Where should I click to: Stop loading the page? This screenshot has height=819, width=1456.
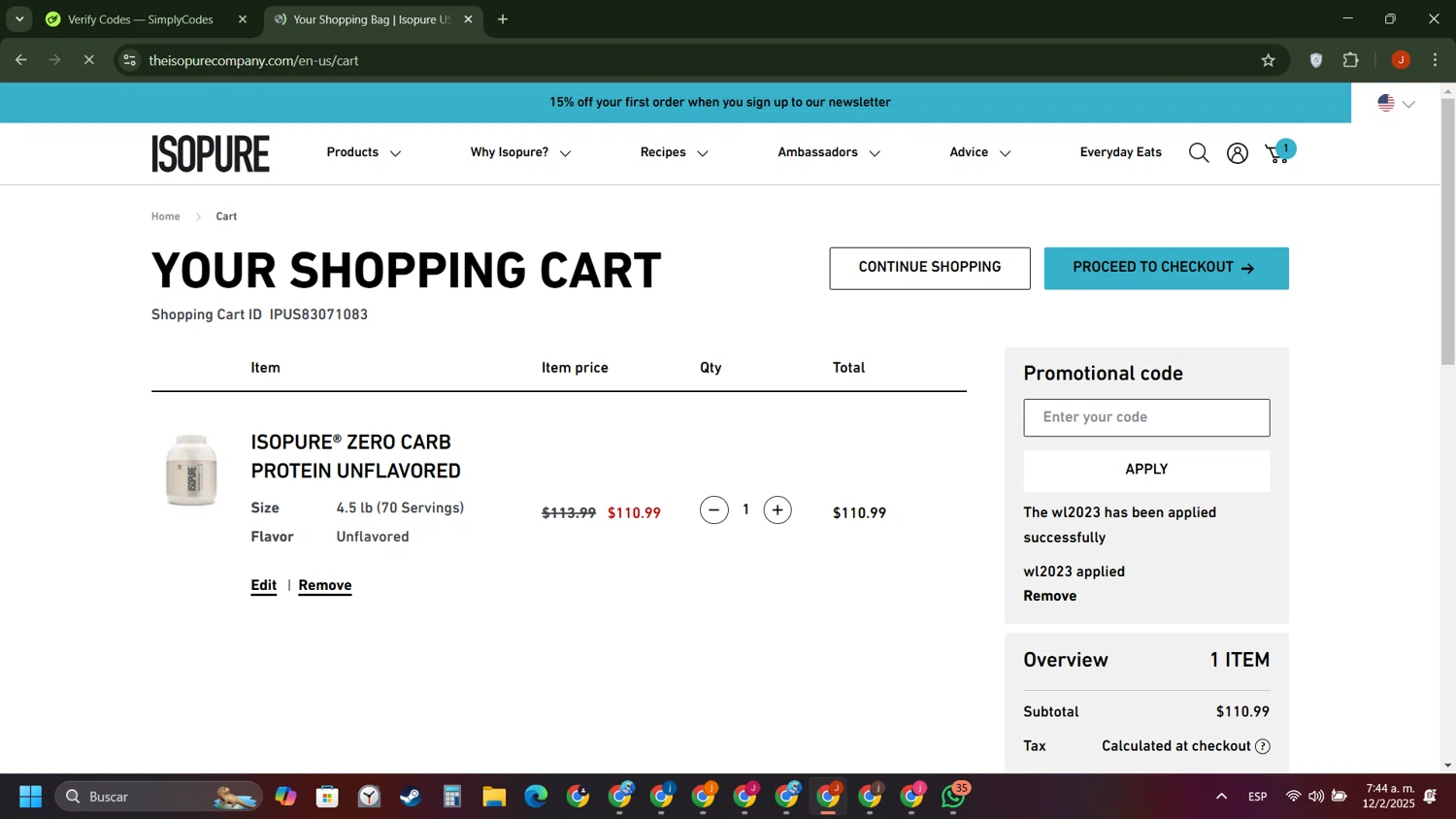pos(88,60)
